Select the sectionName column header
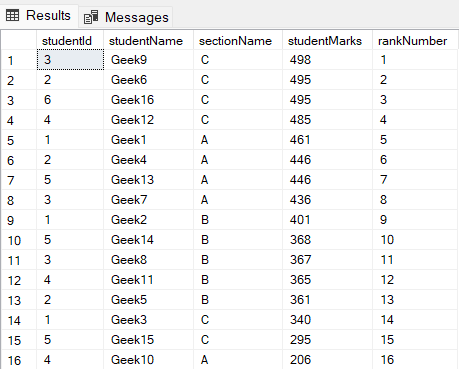The width and height of the screenshot is (459, 369). click(238, 41)
